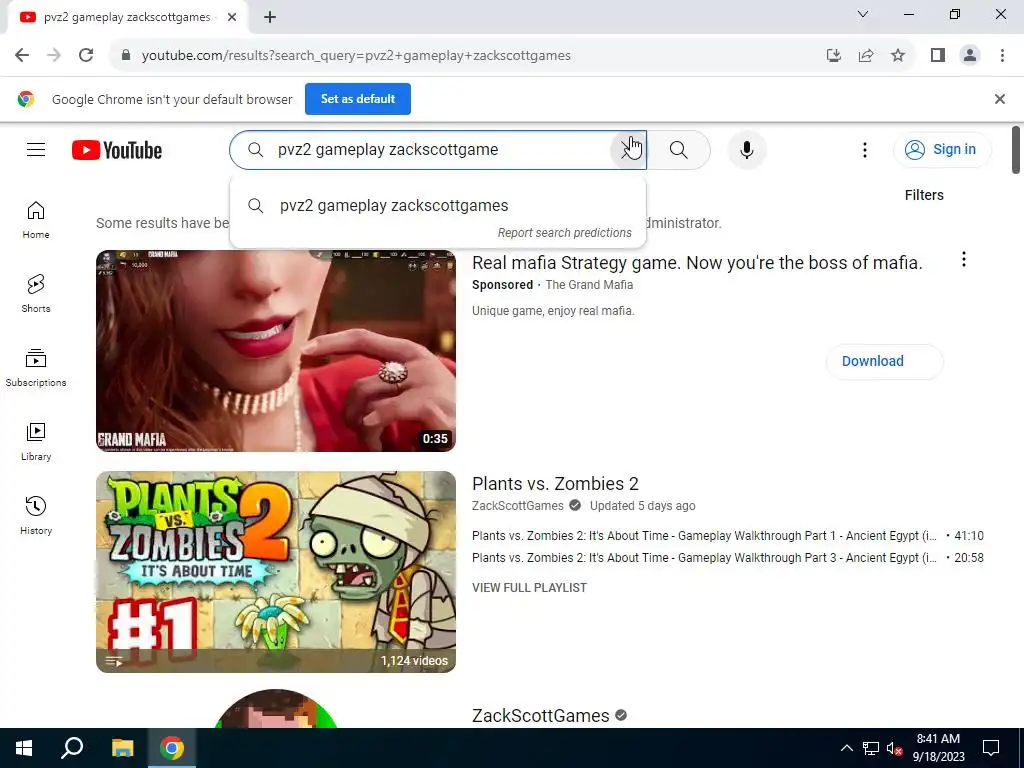
Task: Open the ad's three-dot options menu
Action: coord(963,260)
